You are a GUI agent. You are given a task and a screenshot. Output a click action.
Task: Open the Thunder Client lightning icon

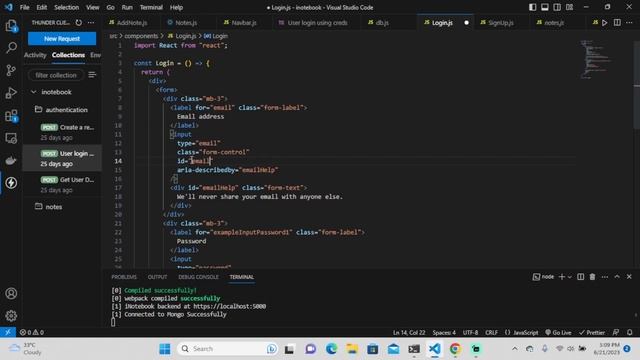(x=11, y=182)
